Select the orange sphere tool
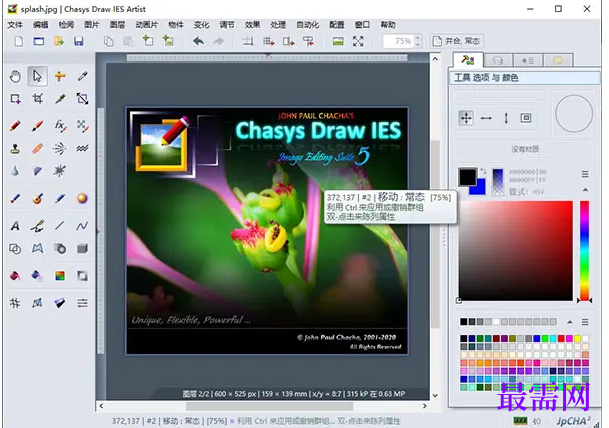Image resolution: width=609 pixels, height=428 pixels. click(x=82, y=198)
